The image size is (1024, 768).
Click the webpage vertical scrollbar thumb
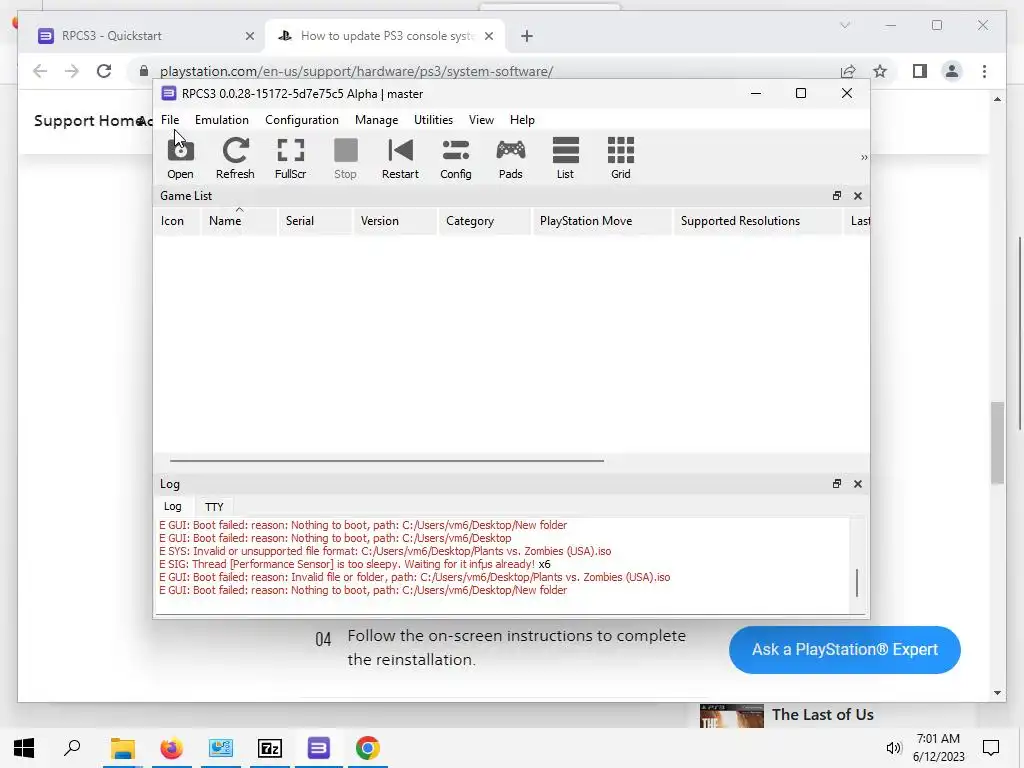click(x=997, y=443)
